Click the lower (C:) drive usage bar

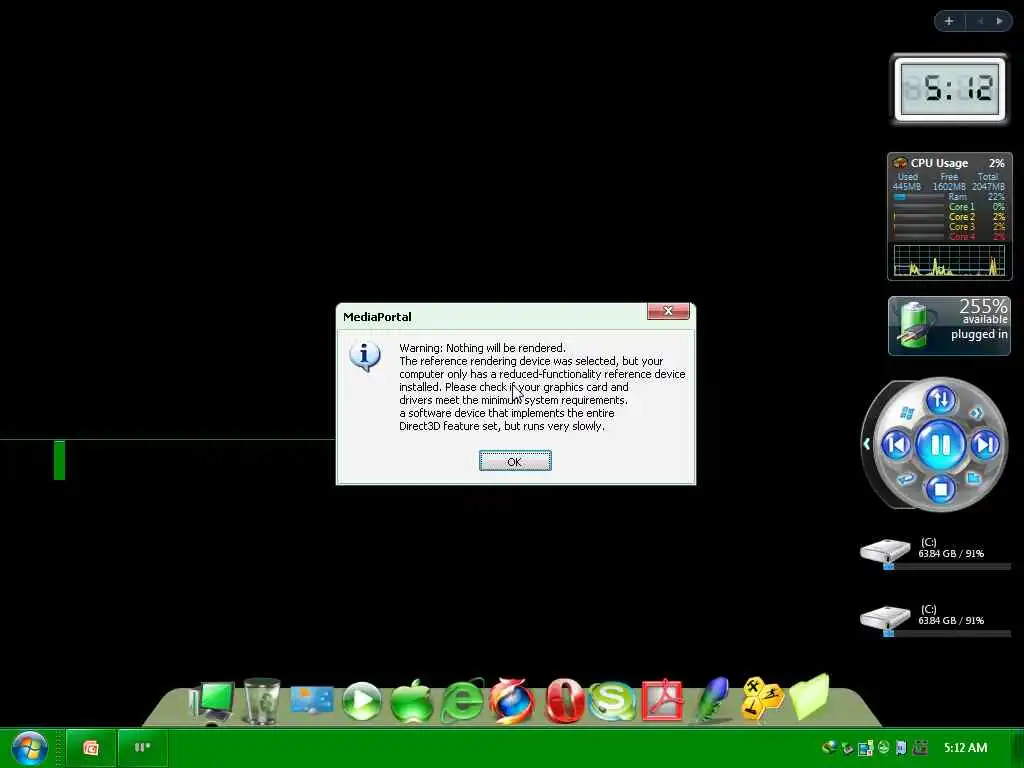pos(947,633)
